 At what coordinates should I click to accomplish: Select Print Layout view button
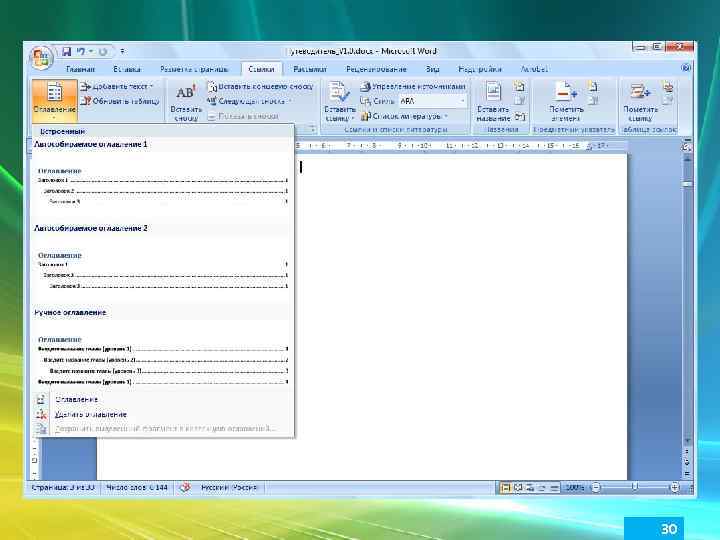(x=506, y=488)
